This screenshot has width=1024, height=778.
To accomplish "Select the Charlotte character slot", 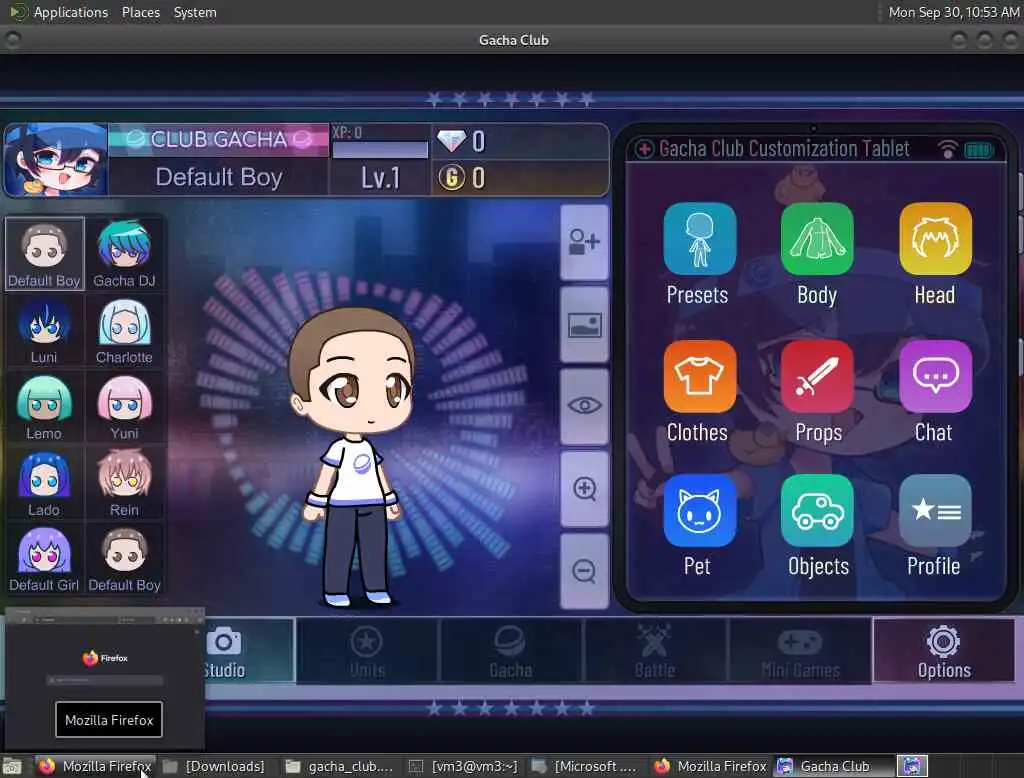I will coord(124,331).
